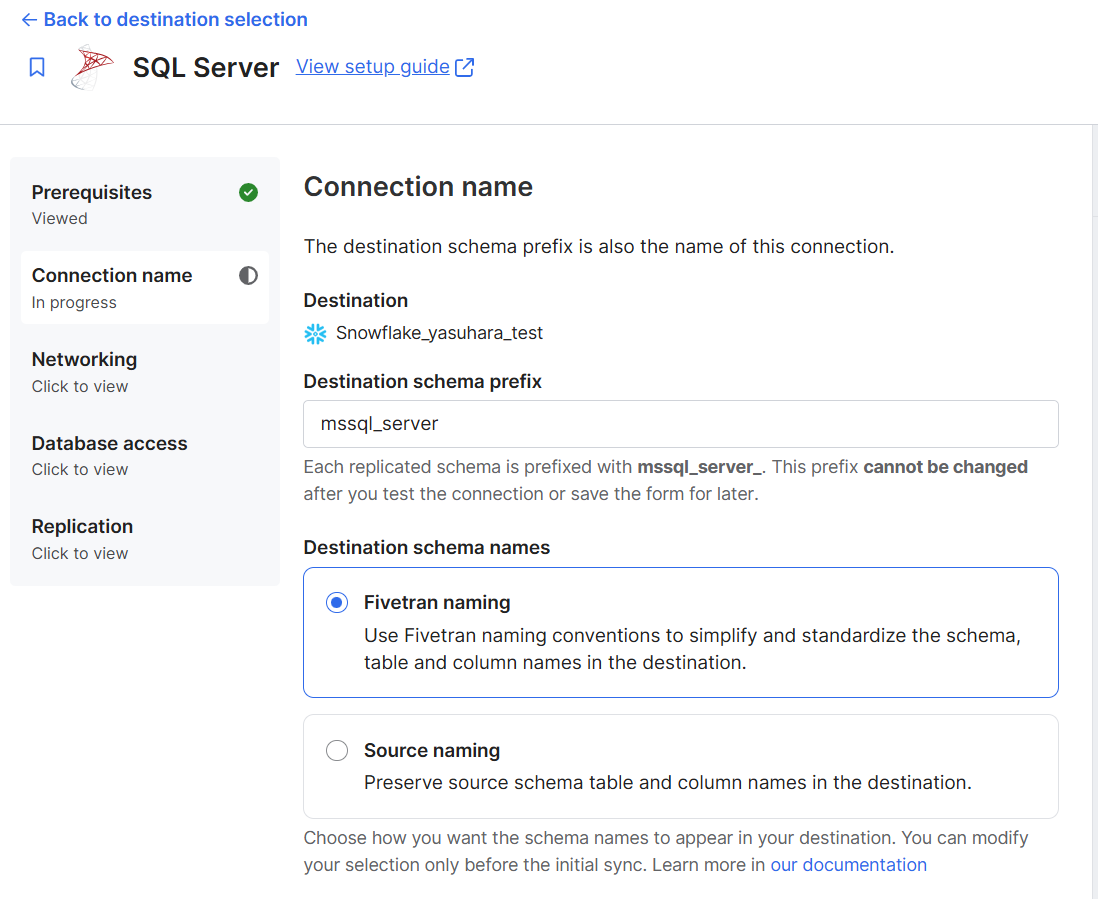Click the Fivetran naming description text

(x=692, y=649)
